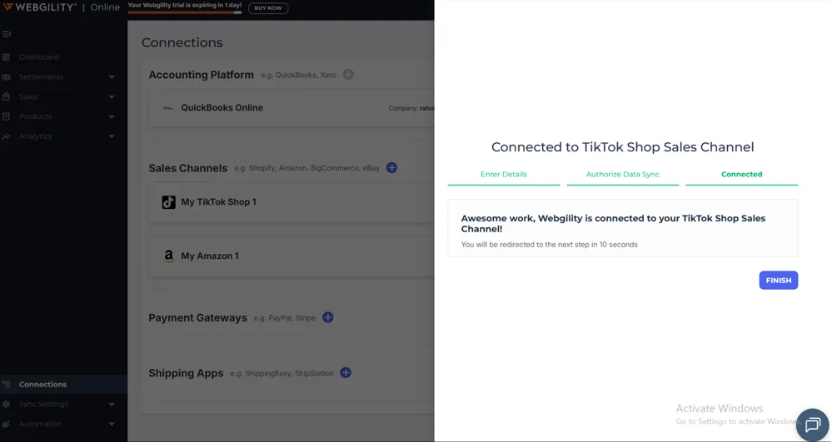Click 'Connected to TikTok Shop Sales Channel' title
This screenshot has width=831, height=442.
(623, 147)
